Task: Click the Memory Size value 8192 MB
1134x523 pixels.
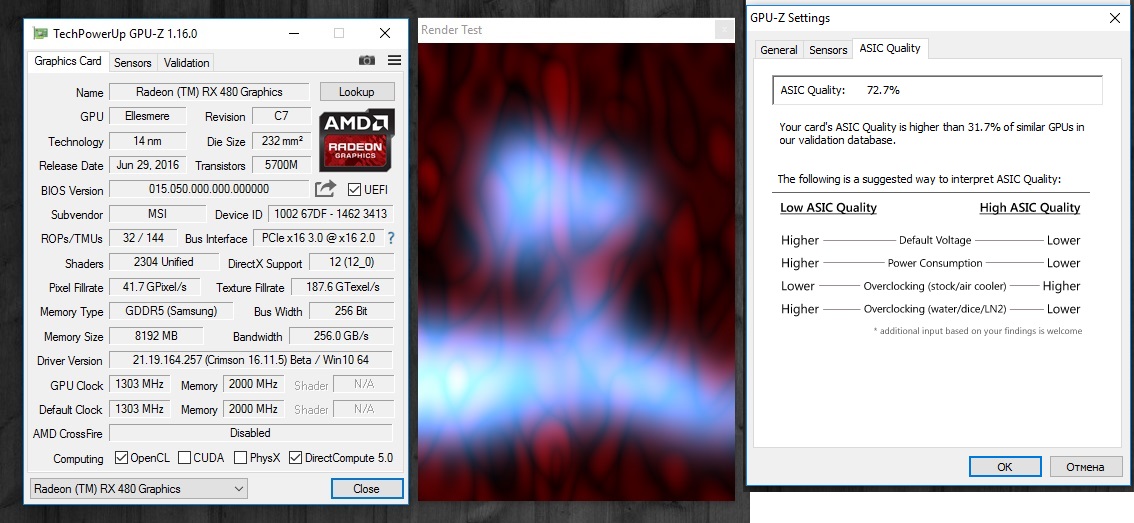Action: (x=156, y=336)
